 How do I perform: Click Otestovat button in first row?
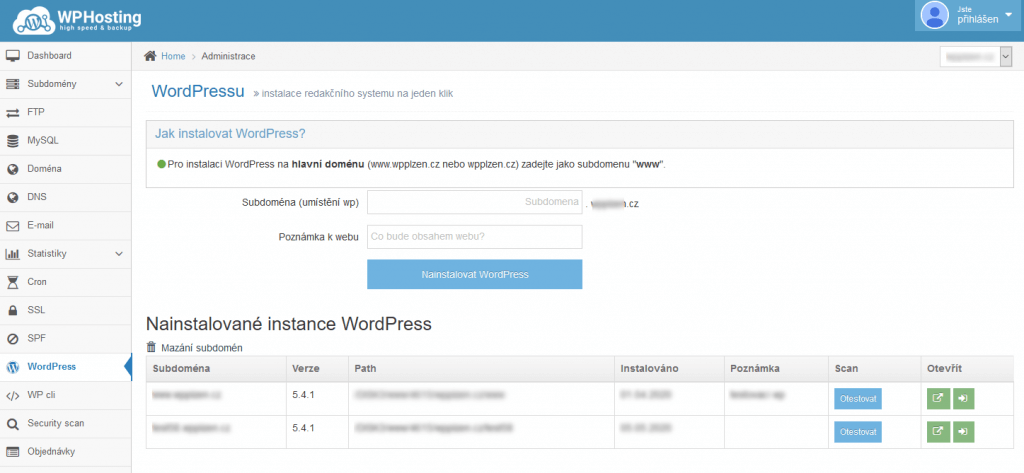tap(857, 399)
